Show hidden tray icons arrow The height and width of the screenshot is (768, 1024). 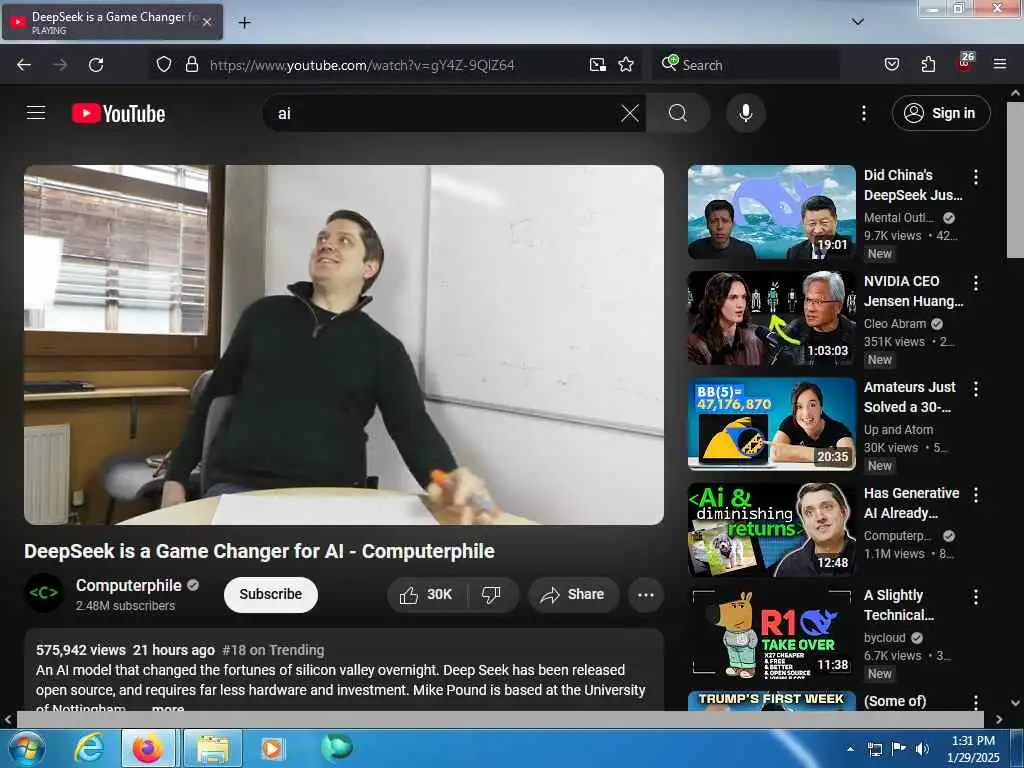tap(850, 749)
